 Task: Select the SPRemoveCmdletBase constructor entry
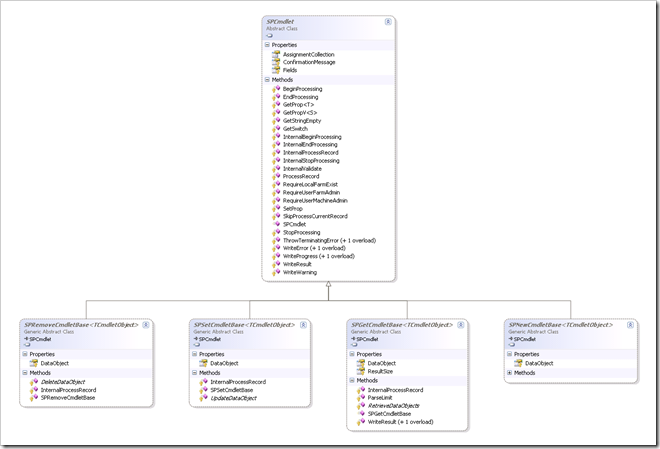point(68,398)
